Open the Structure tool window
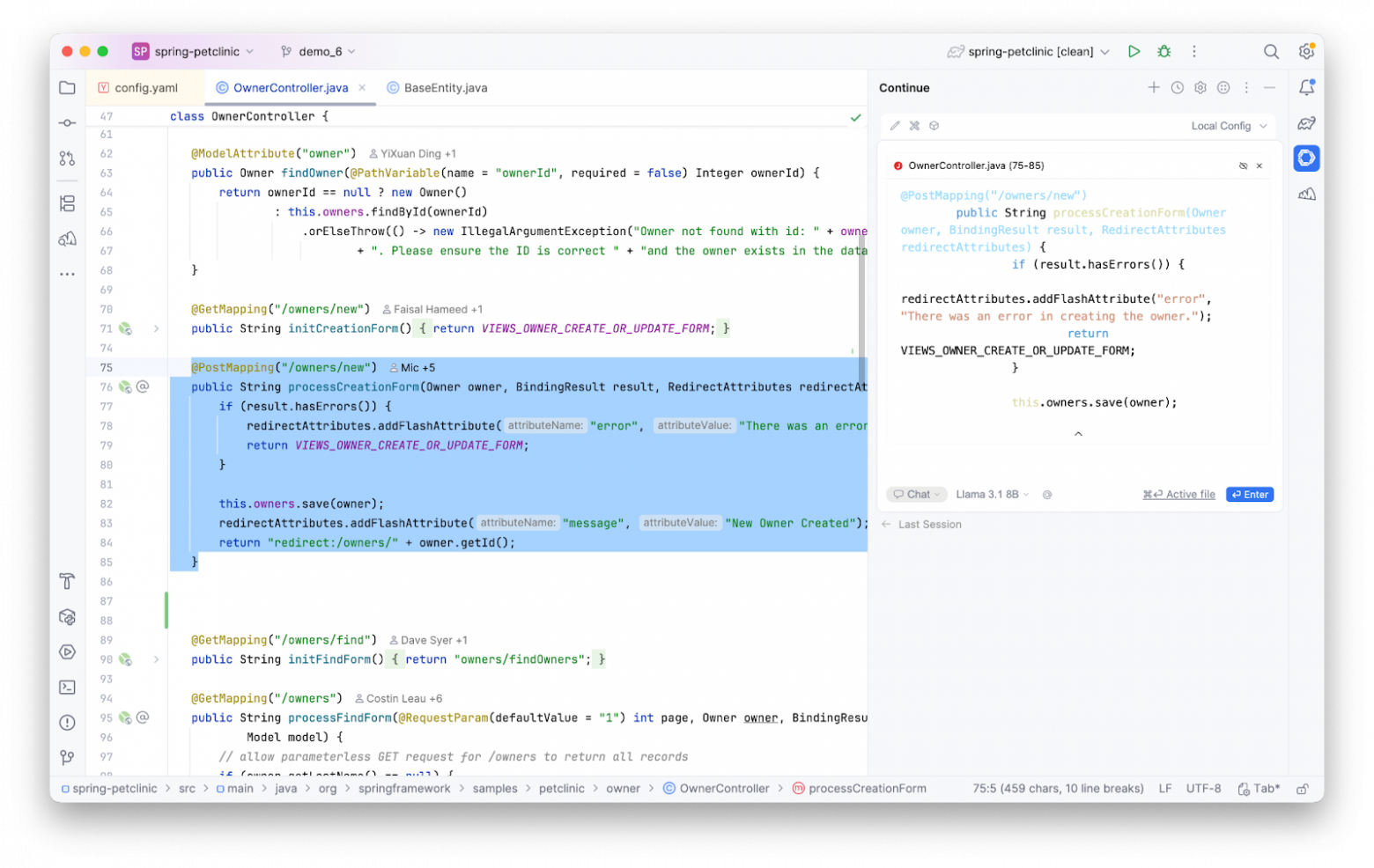Viewport: 1374px width, 868px height. [x=67, y=202]
